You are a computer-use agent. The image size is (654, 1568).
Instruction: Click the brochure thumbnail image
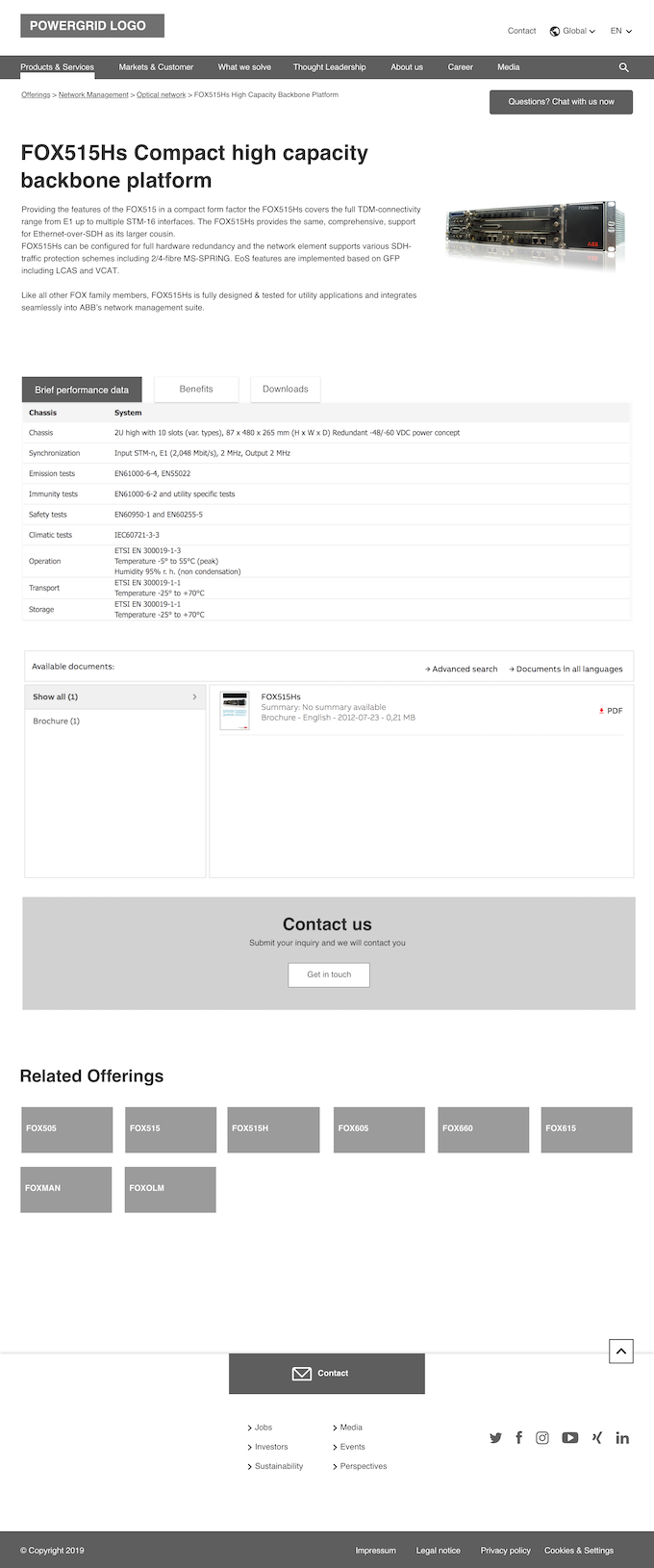tap(235, 711)
